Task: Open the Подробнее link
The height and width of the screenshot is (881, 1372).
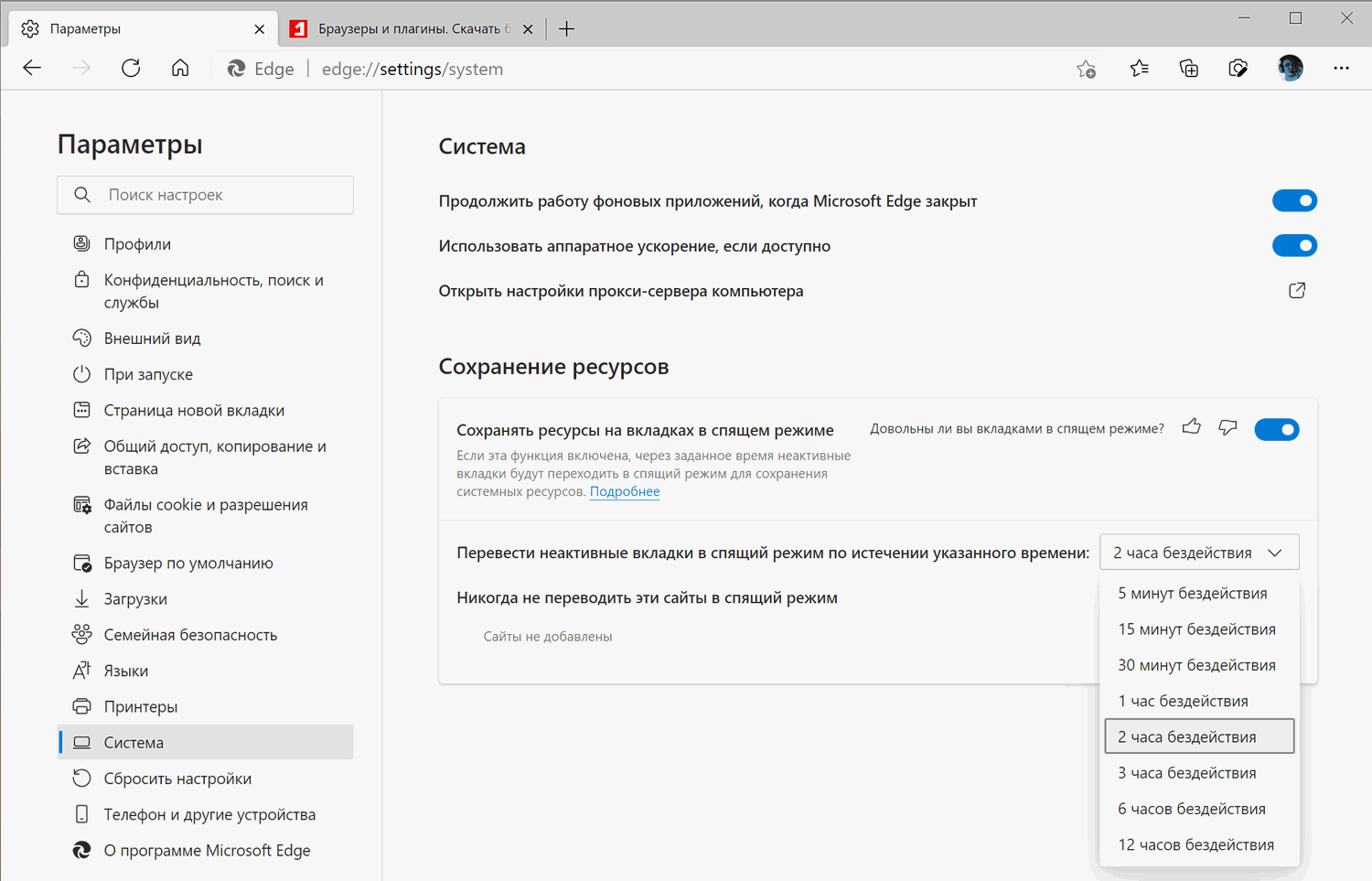Action: 625,492
